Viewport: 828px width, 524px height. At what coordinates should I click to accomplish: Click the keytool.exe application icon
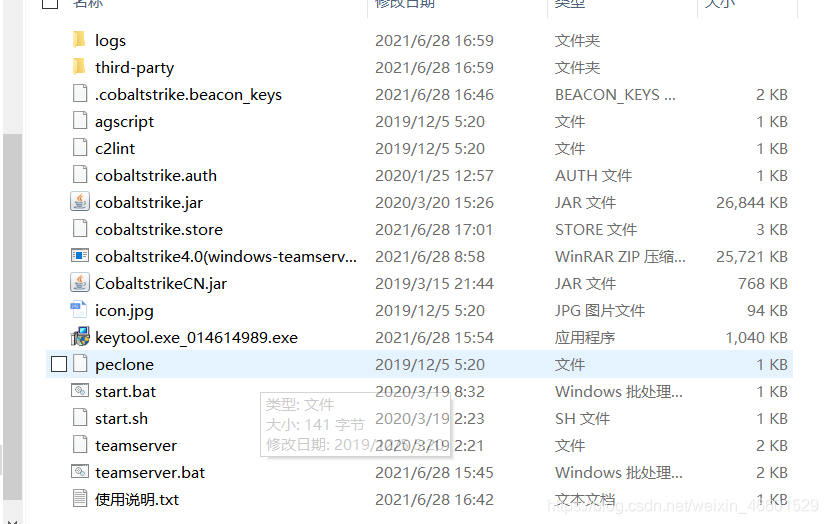80,336
